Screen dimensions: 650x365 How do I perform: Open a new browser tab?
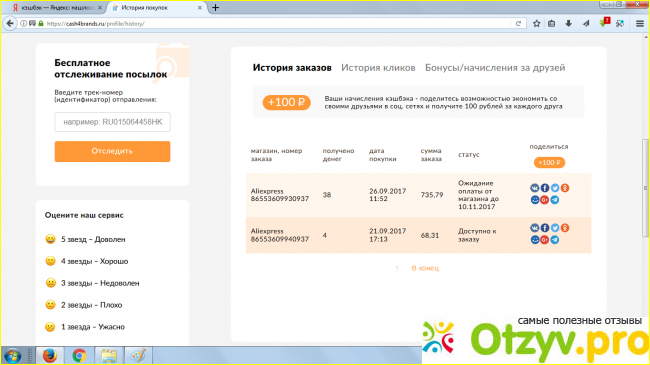[215, 7]
